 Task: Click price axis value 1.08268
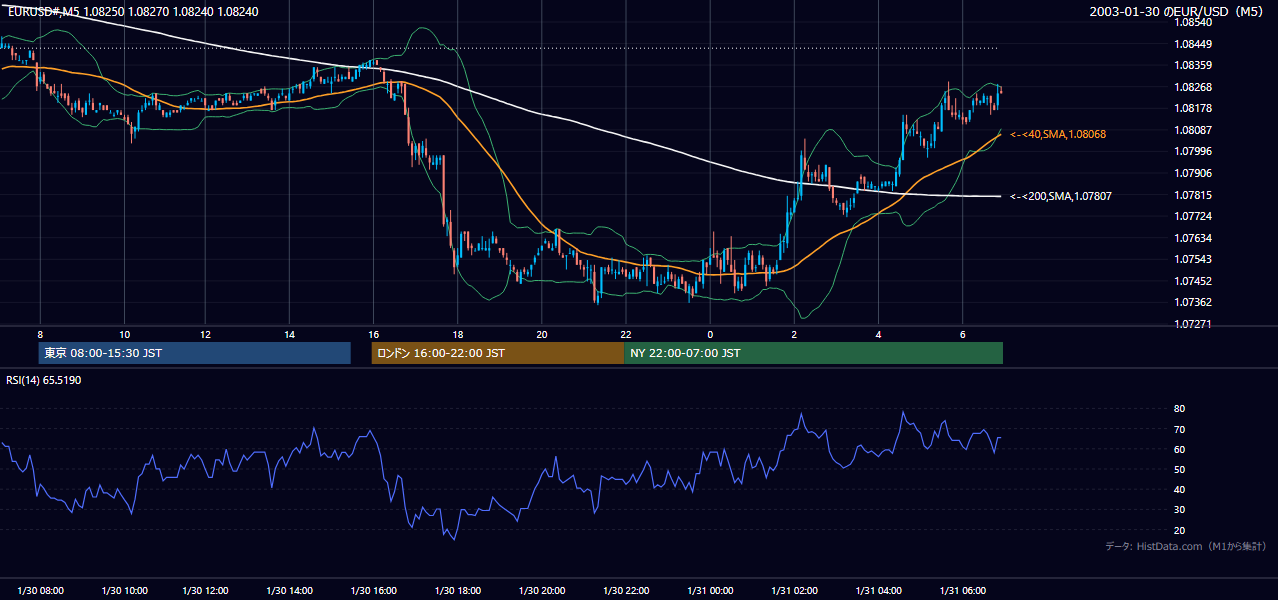(1195, 87)
